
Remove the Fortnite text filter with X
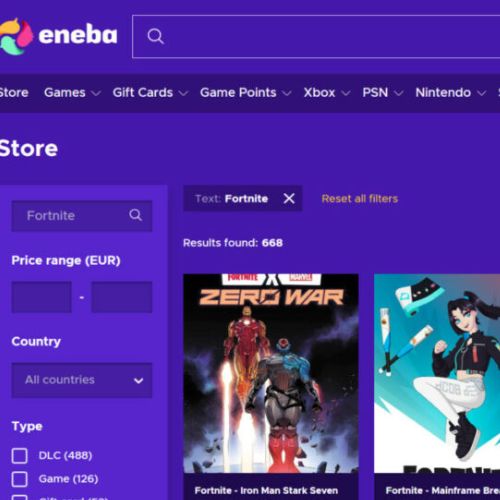pyautogui.click(x=289, y=199)
